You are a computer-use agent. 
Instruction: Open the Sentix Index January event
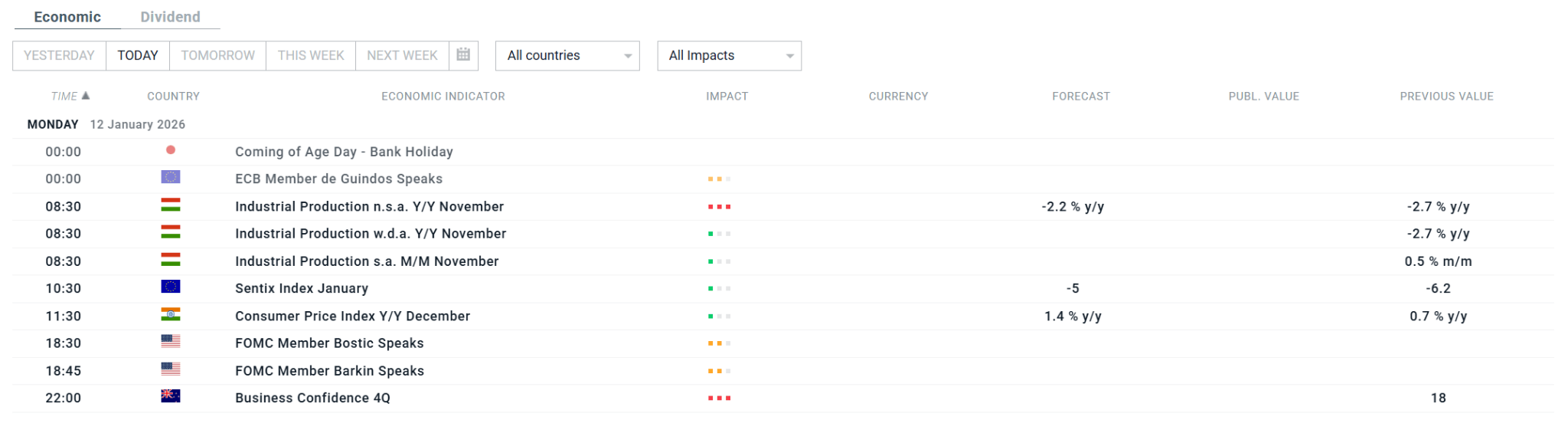click(x=302, y=289)
